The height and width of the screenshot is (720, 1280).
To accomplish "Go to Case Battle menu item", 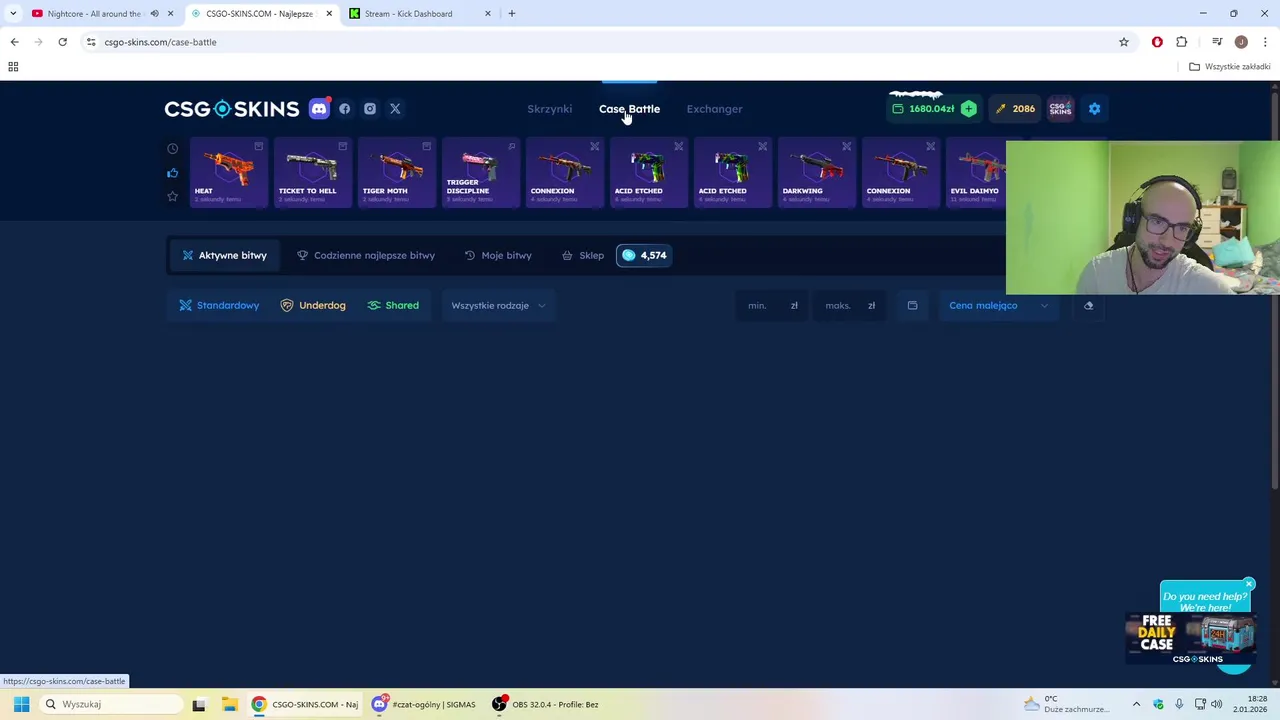I will 629,109.
